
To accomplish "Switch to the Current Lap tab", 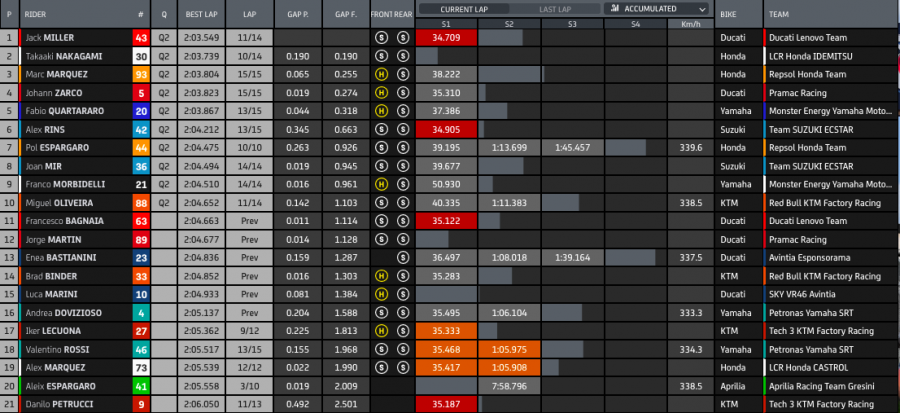I will pos(464,9).
